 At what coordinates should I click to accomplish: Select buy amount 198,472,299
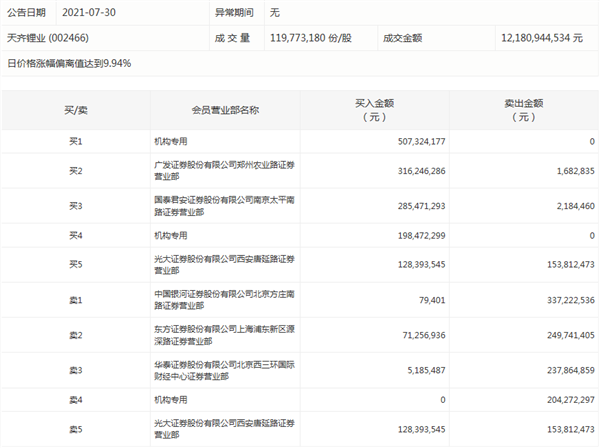tap(422, 236)
